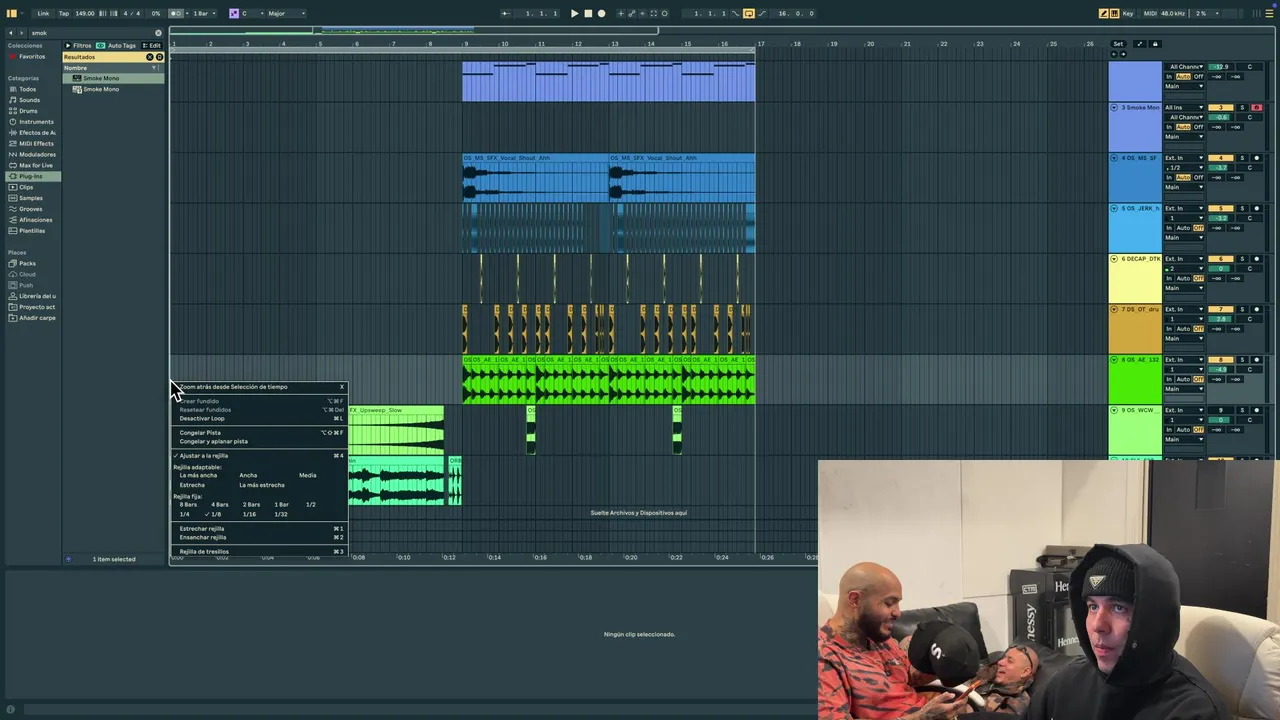Open track 7 OS_OT_dru Main output dropdown

coord(1184,339)
